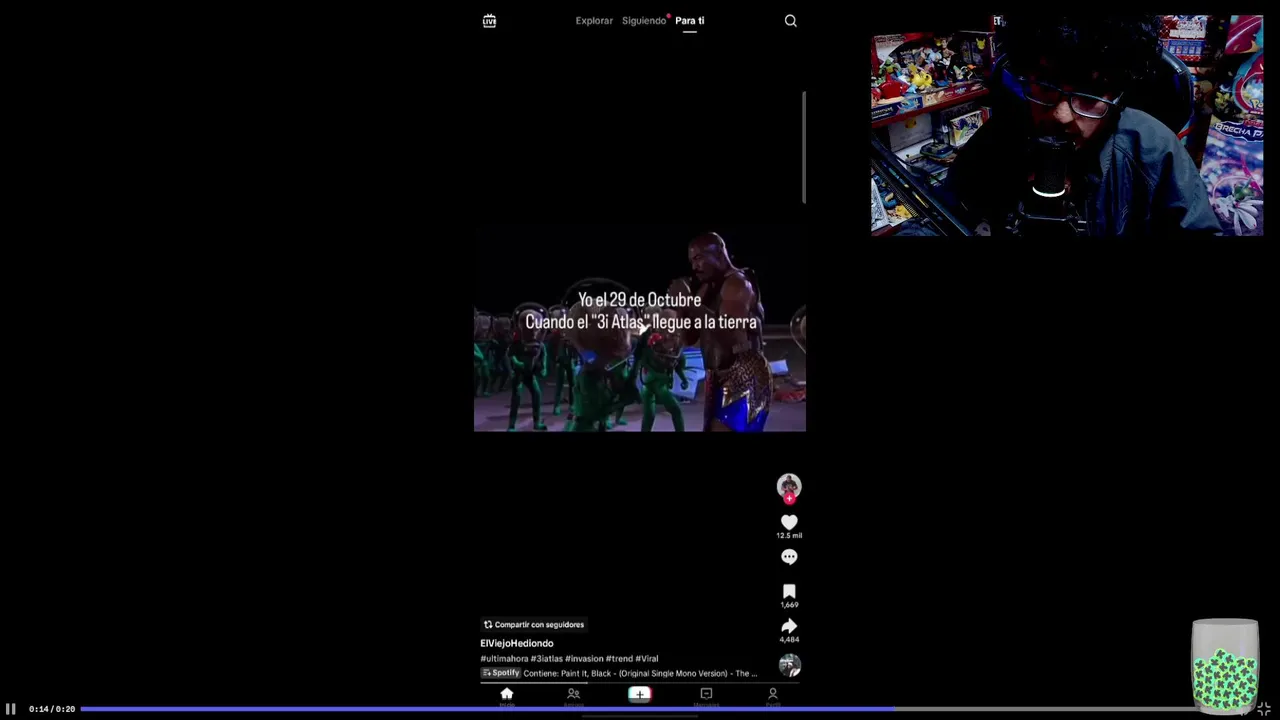Open TikTok search magnifier
The image size is (1280, 720).
pos(790,20)
